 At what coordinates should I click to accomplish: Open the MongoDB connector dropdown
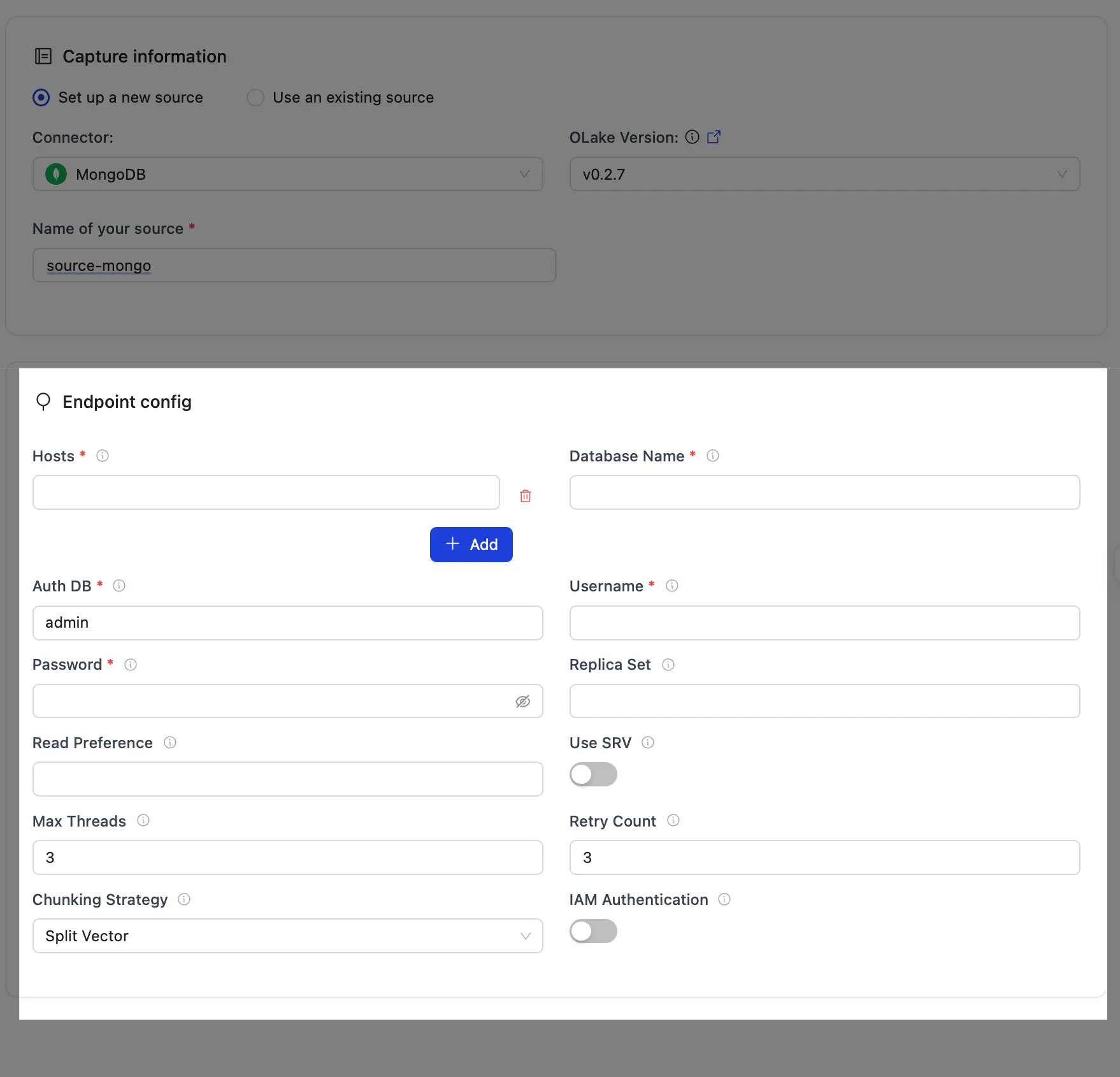tap(287, 174)
